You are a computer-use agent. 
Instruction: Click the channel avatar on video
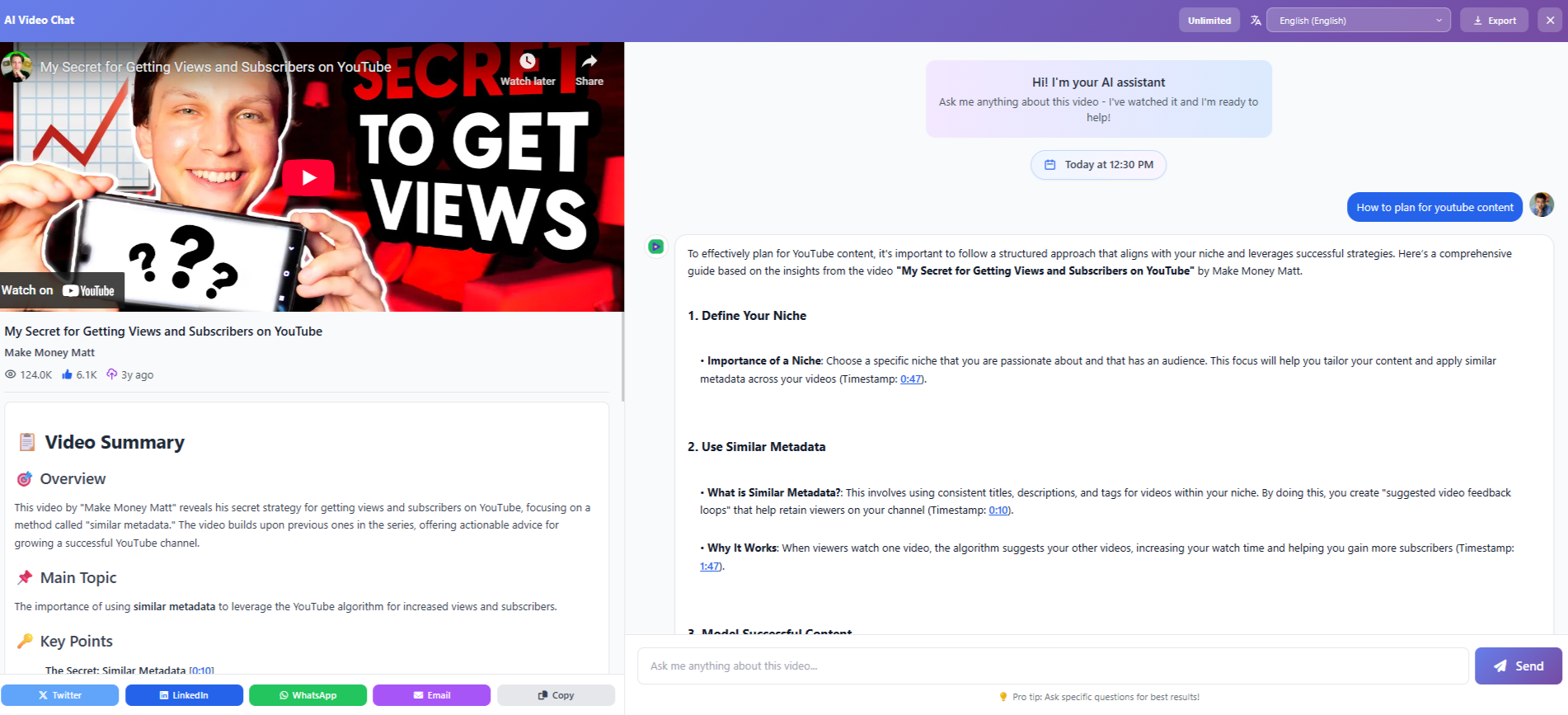(16, 67)
